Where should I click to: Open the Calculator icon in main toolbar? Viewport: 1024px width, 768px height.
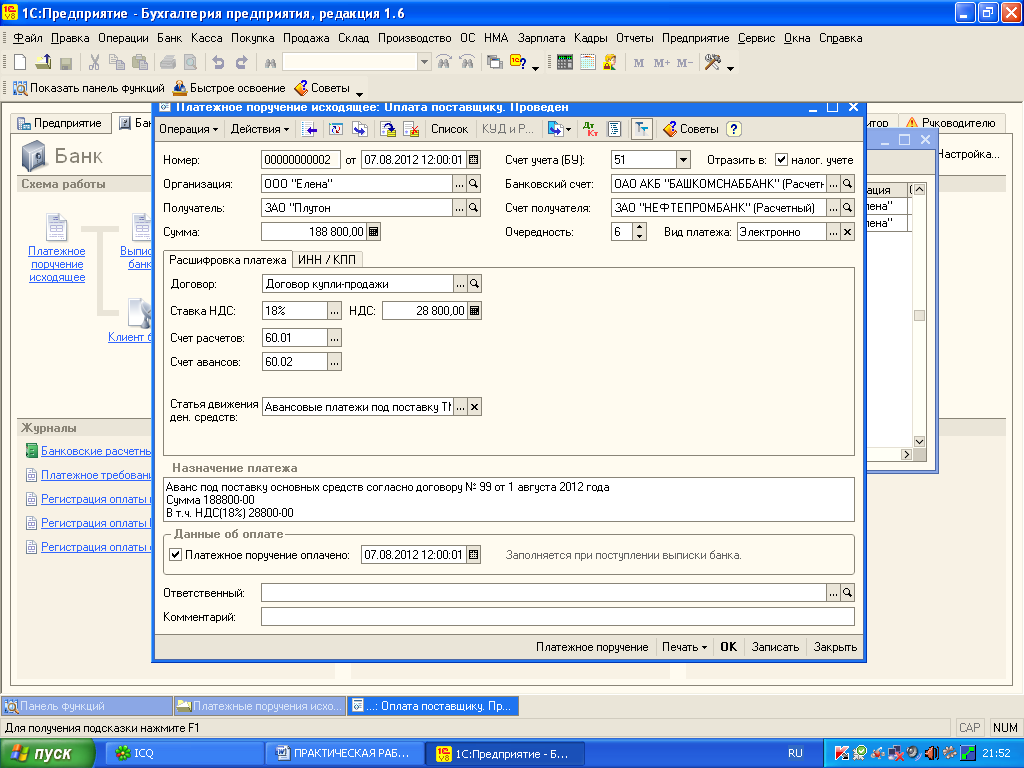565,62
